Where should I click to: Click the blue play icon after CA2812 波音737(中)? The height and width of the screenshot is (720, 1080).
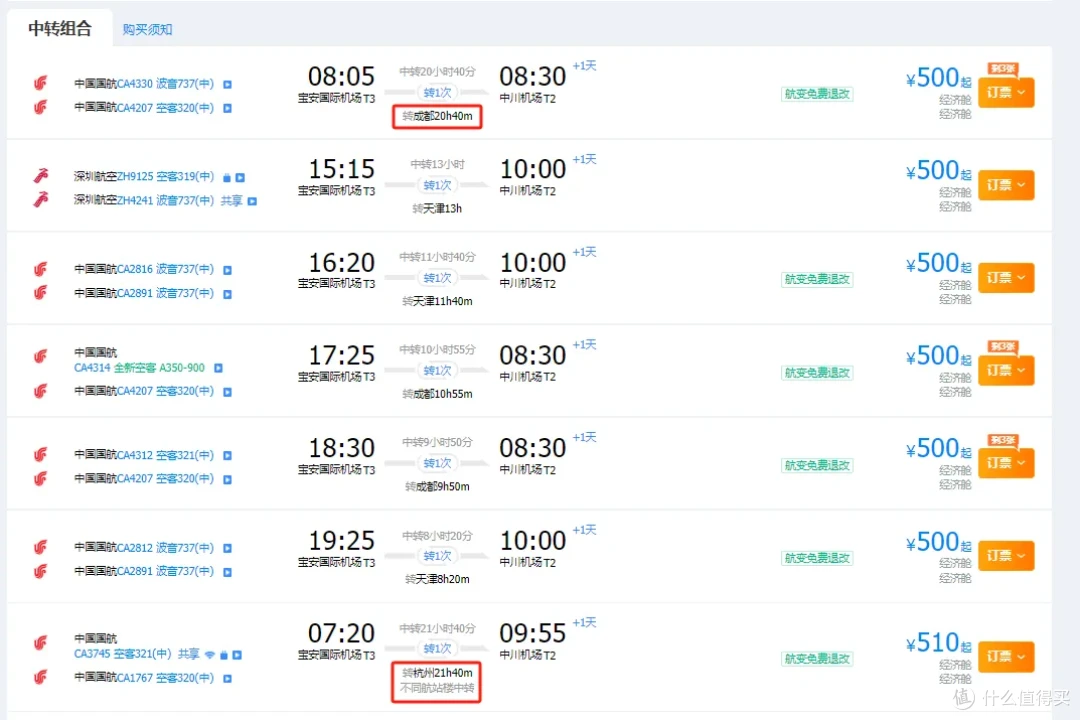click(x=227, y=548)
